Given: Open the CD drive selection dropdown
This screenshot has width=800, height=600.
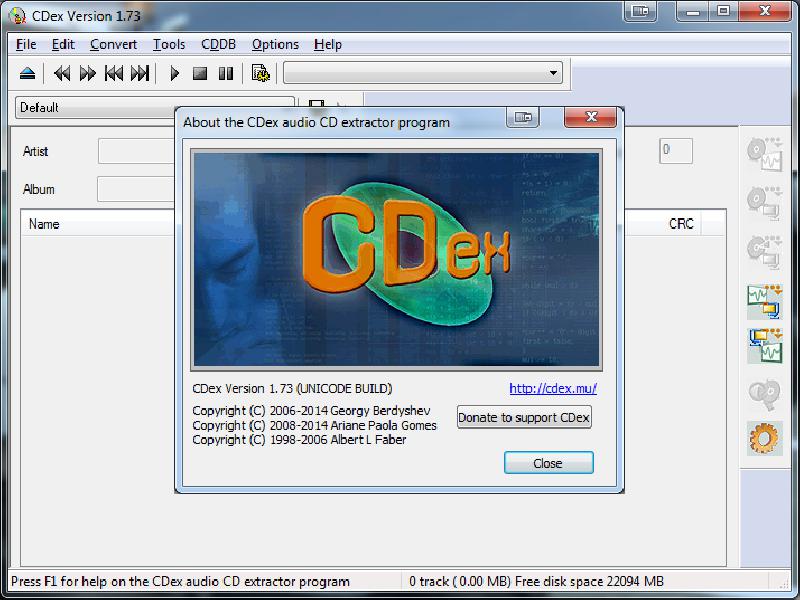Looking at the screenshot, I should pos(423,73).
